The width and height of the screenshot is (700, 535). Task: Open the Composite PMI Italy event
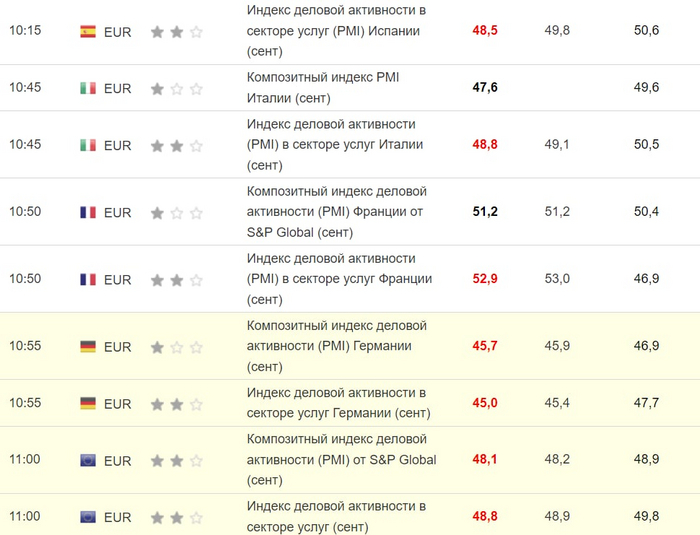coord(322,88)
